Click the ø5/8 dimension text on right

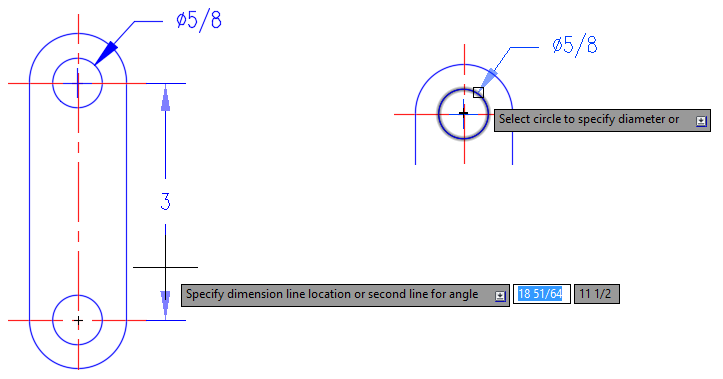575,45
